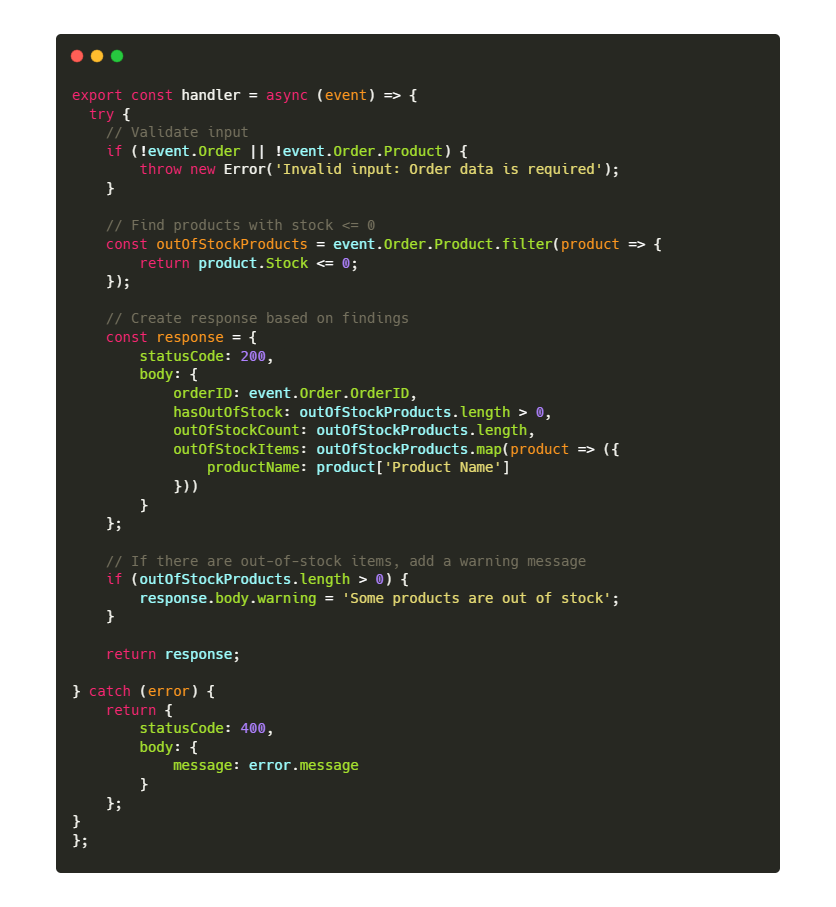The height and width of the screenshot is (907, 836).
Task: Click the '// Find products with stock <= 0' comment
Action: (240, 225)
